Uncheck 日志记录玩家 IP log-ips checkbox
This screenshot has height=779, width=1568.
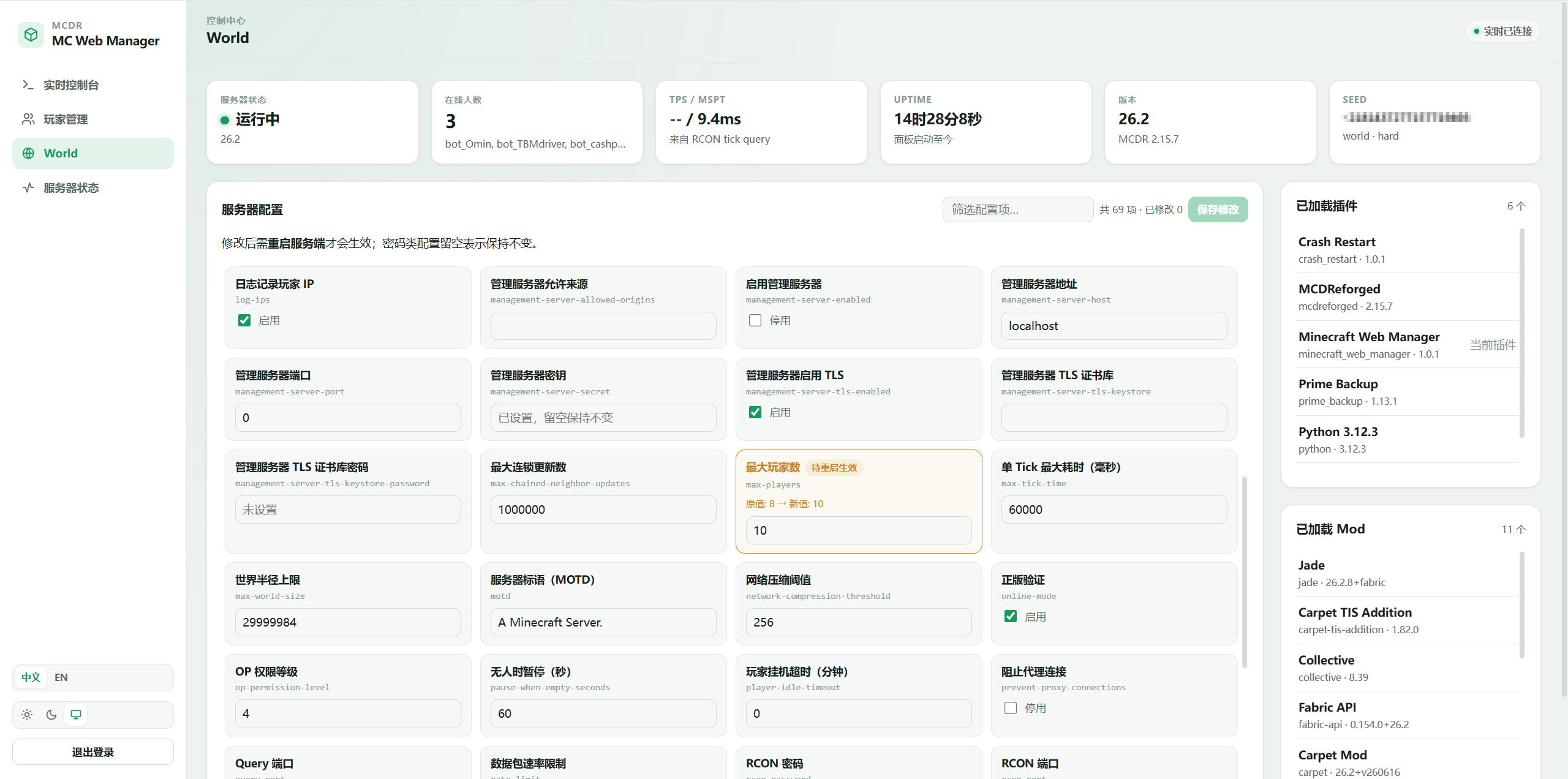point(244,320)
